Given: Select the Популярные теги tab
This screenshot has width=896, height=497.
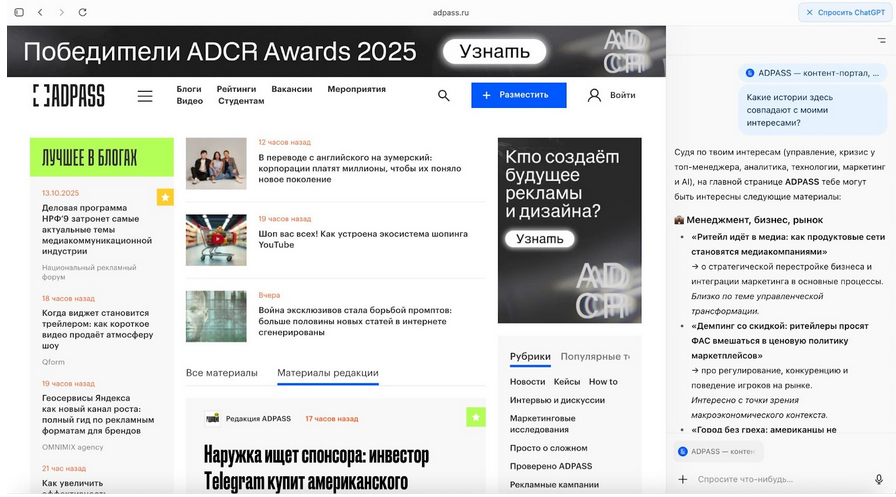Looking at the screenshot, I should (x=594, y=356).
